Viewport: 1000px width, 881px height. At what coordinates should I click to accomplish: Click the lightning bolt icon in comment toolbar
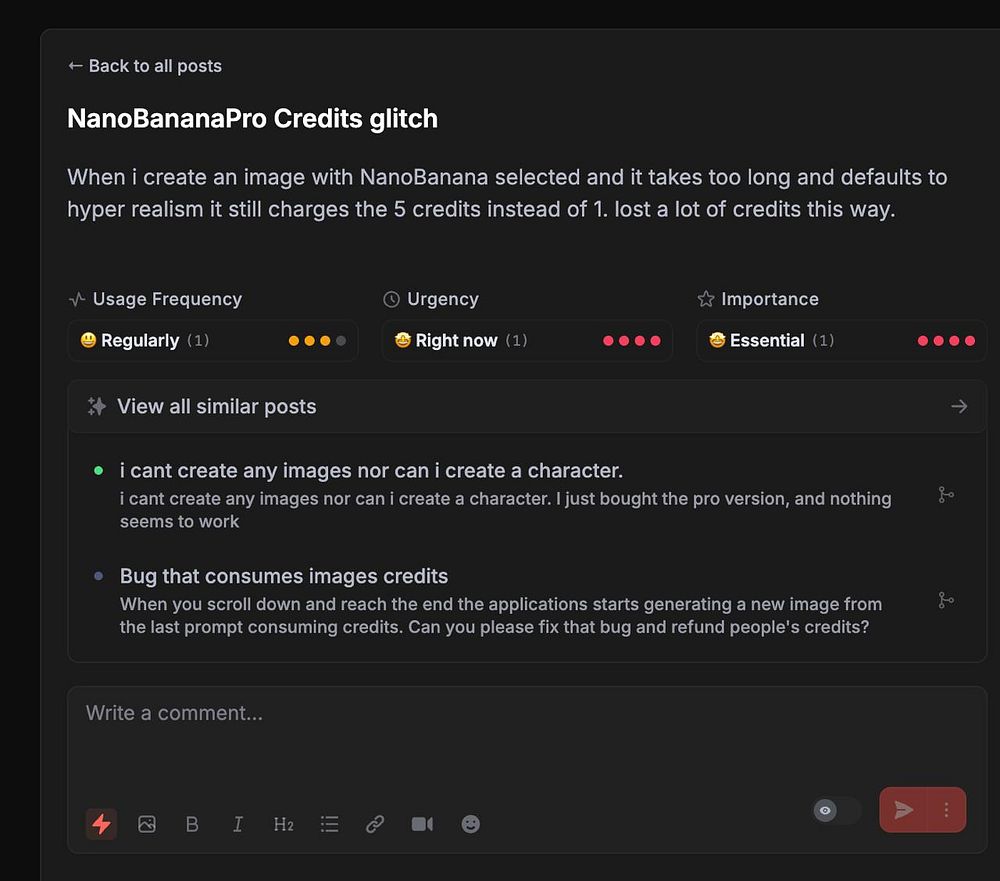(x=101, y=824)
